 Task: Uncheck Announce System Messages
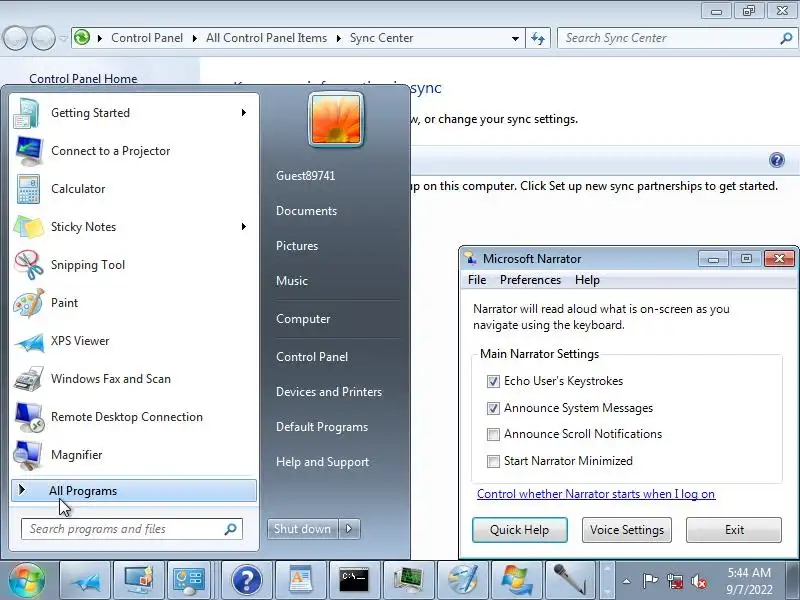click(493, 408)
